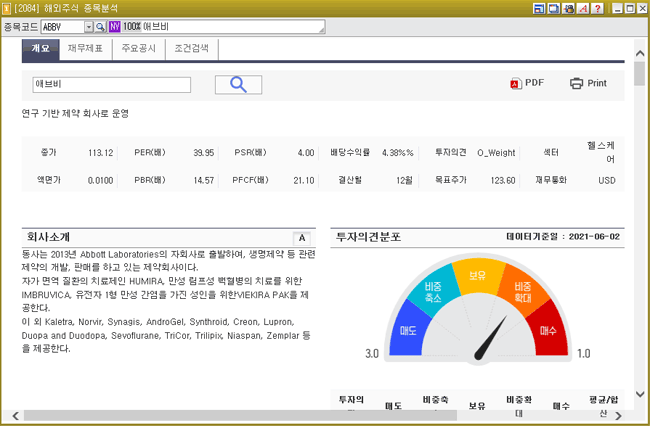Click the 평균/합산 table column header
The image size is (650, 428).
(x=604, y=406)
